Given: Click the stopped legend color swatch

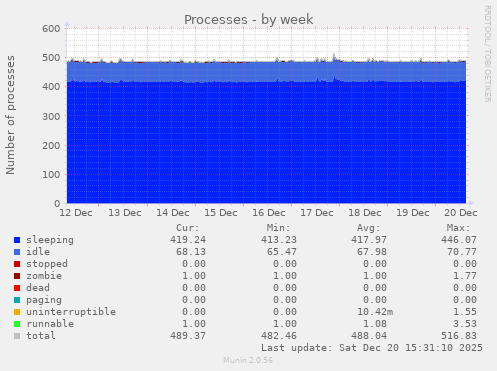Looking at the screenshot, I should pyautogui.click(x=17, y=264).
